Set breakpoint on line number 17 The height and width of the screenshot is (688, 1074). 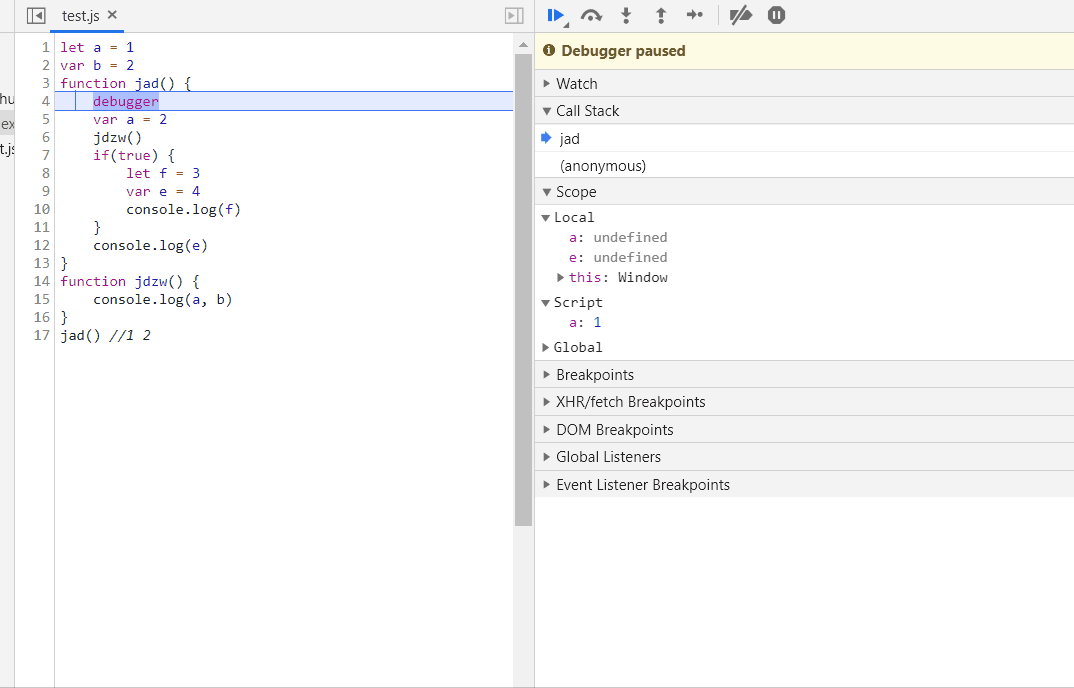coord(42,335)
